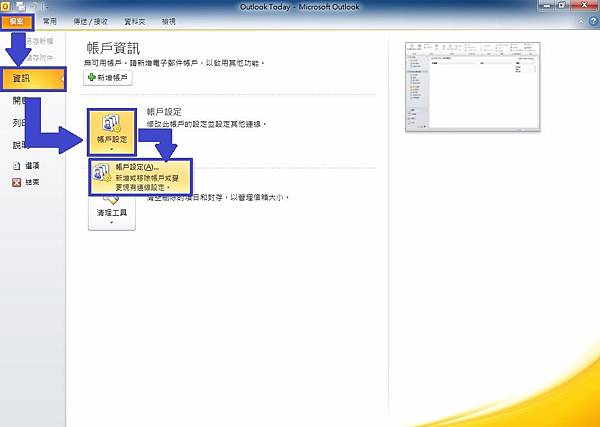Choose 帳戶設定(A)... from the dropdown menu
600x427 pixels.
tap(140, 177)
